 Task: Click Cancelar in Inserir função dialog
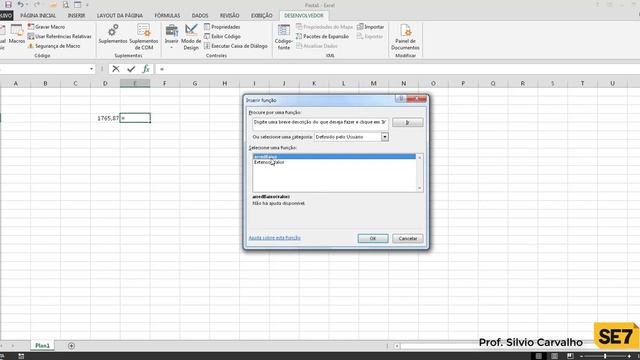(x=407, y=238)
